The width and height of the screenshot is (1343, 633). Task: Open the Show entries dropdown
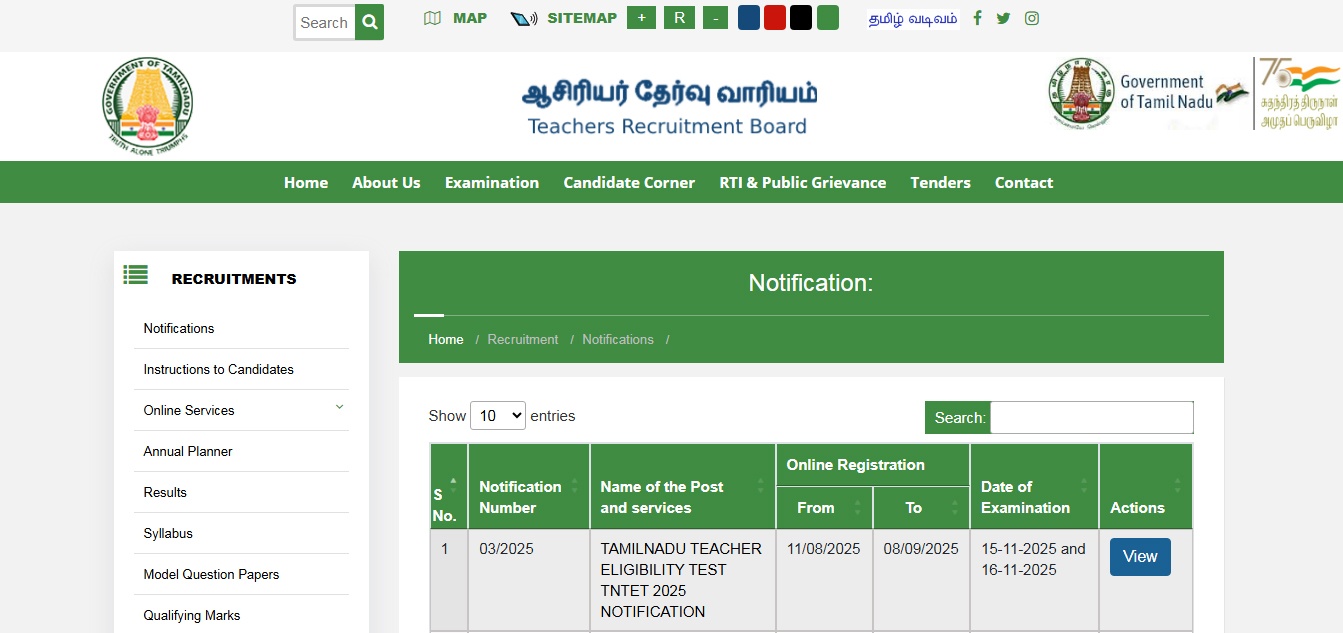[497, 416]
